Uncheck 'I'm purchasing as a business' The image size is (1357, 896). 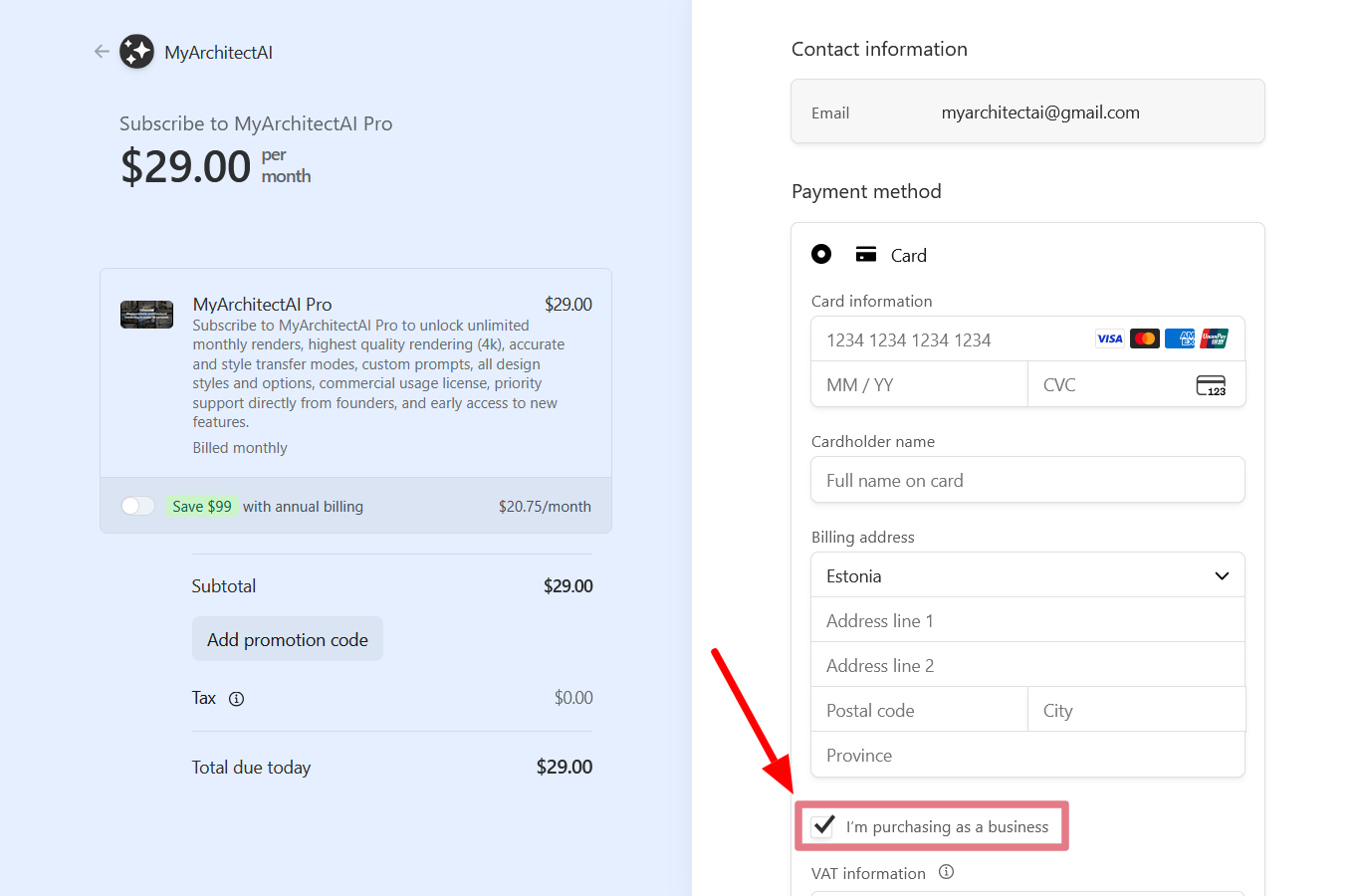pyautogui.click(x=822, y=826)
